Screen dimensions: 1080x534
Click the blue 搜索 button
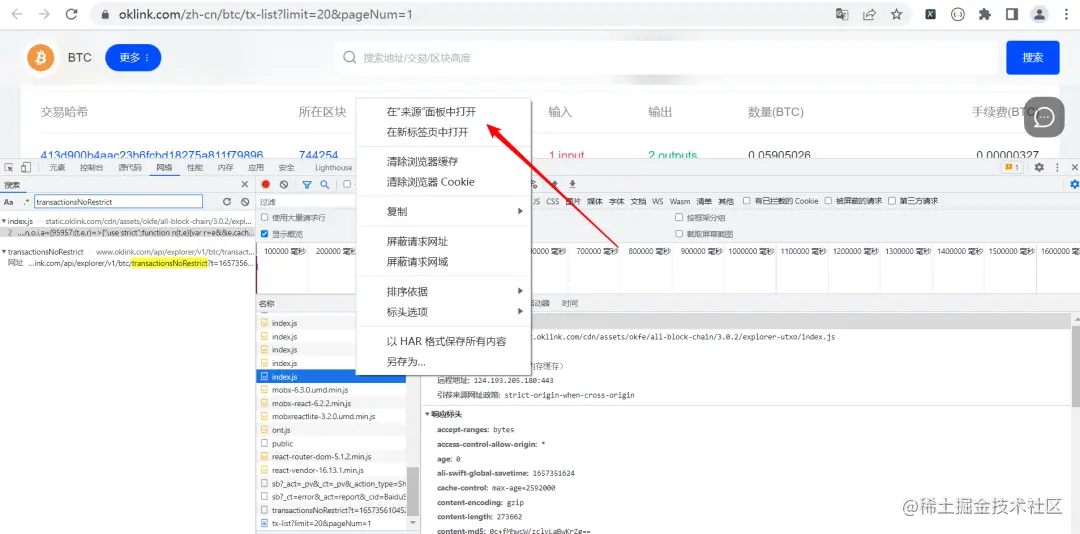tap(1032, 58)
